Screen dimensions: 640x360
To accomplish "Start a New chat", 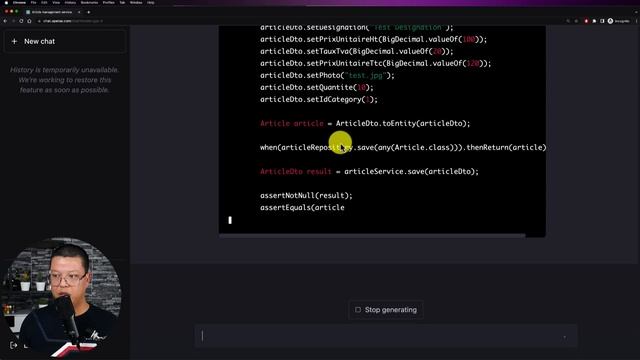I will pyautogui.click(x=65, y=41).
